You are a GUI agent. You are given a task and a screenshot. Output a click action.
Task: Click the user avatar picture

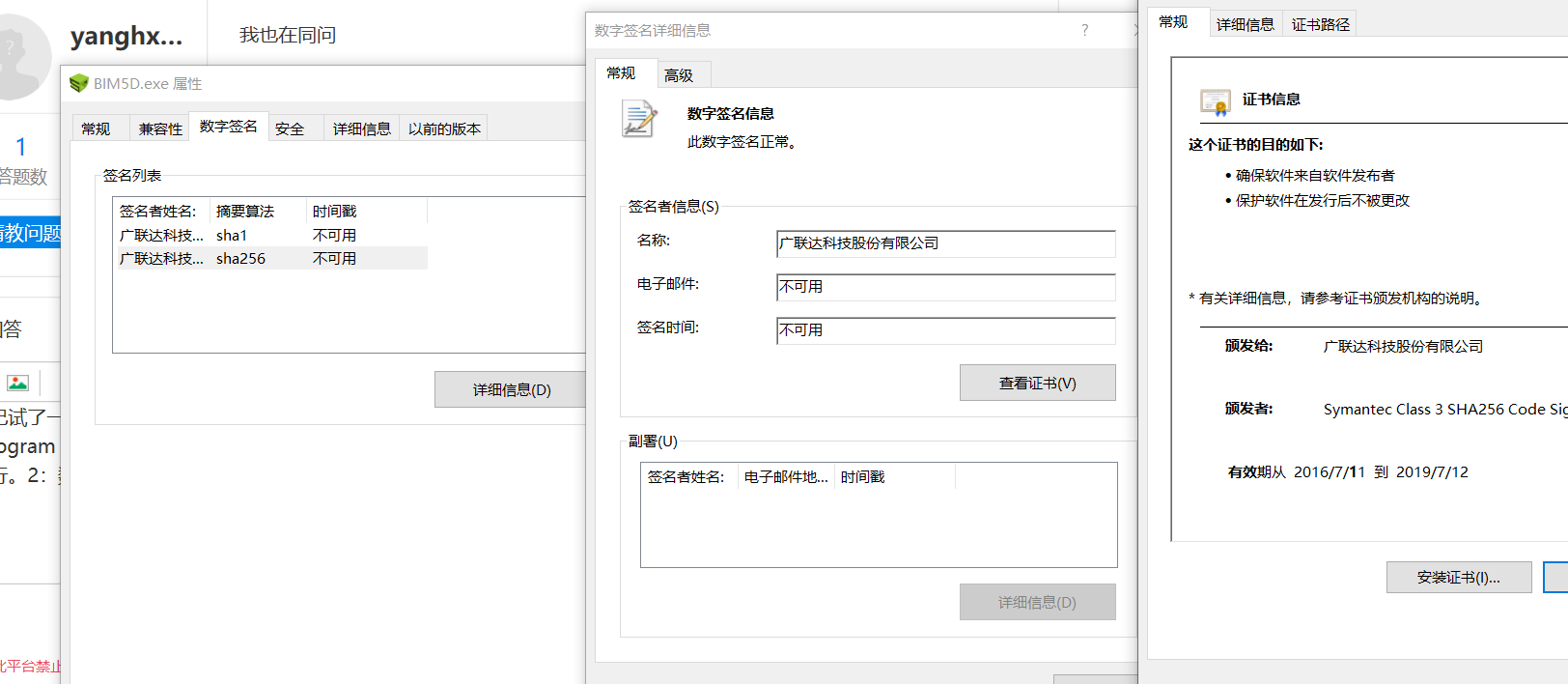click(19, 56)
